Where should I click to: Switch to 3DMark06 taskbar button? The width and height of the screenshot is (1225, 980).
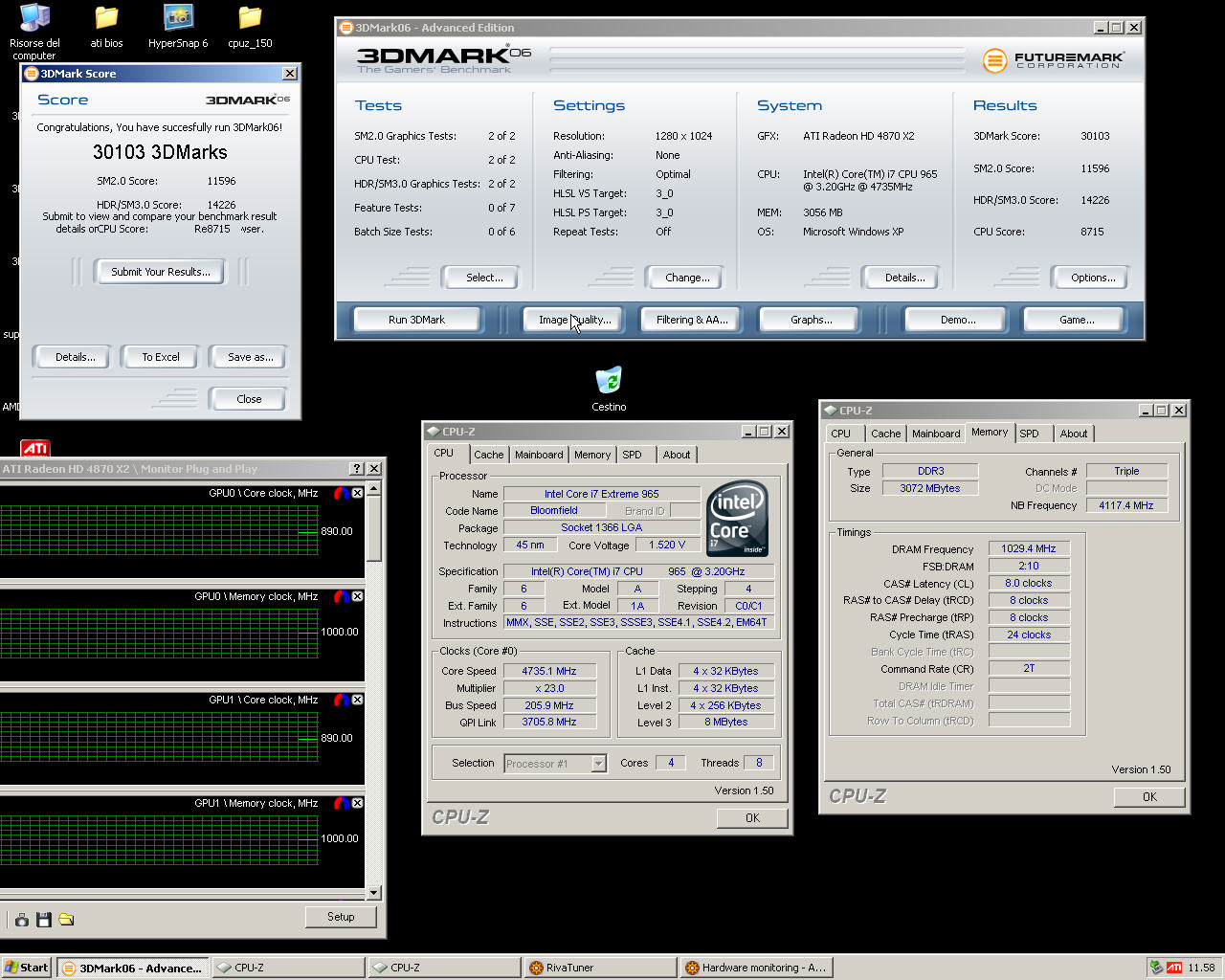132,968
